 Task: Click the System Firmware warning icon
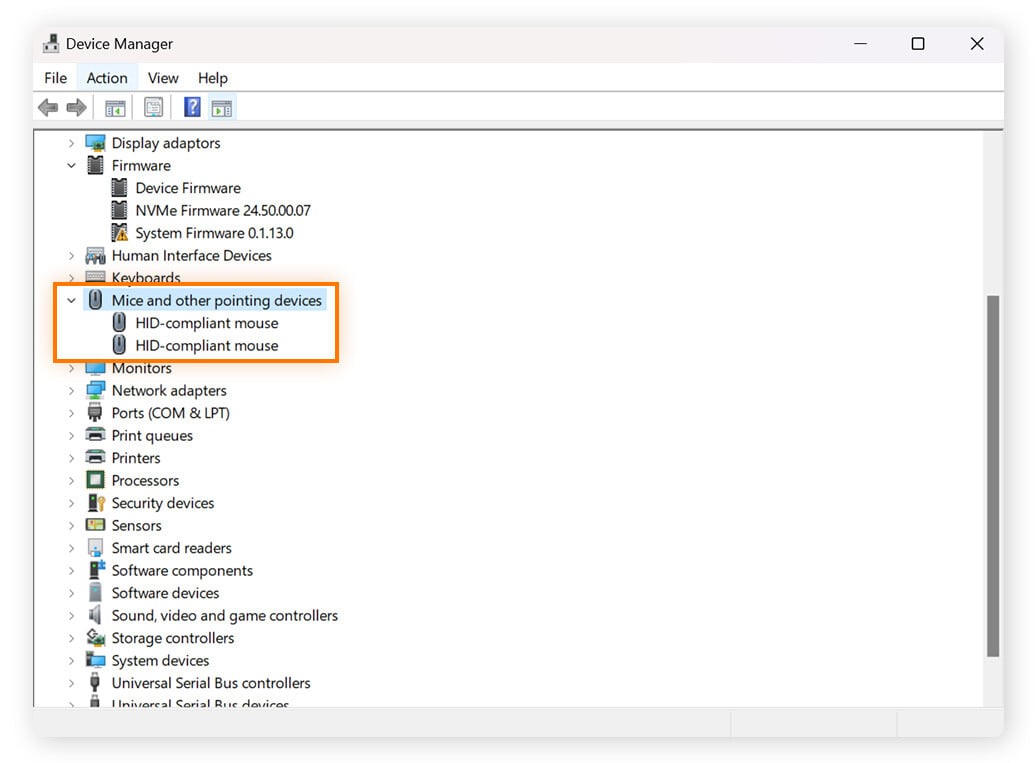point(120,233)
